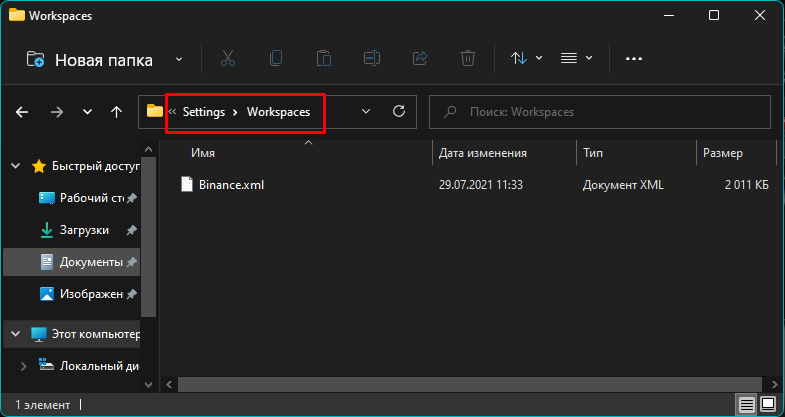
Task: Select the Binance.xml file
Action: [230, 184]
